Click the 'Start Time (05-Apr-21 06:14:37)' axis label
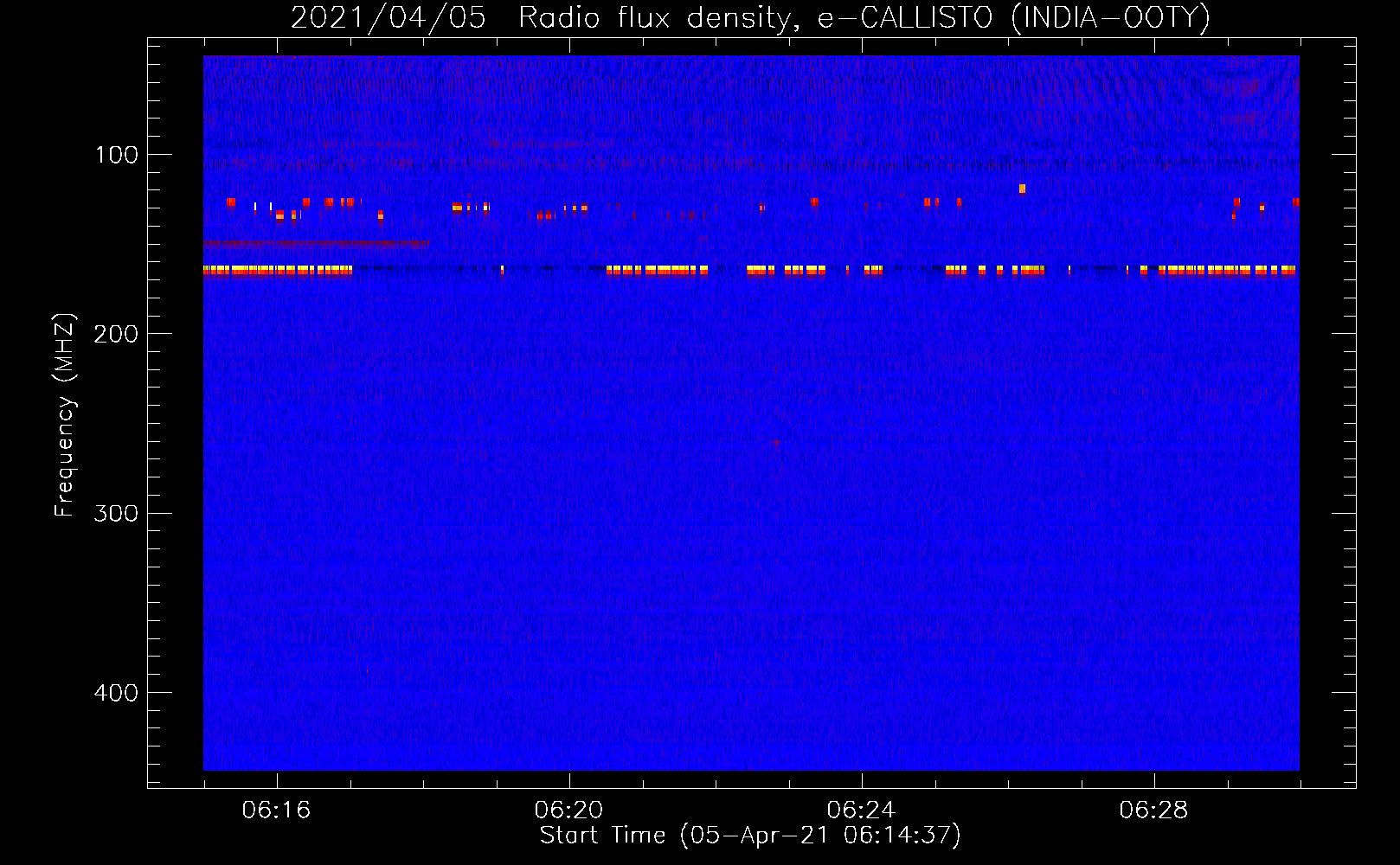The image size is (1400, 865). [x=750, y=836]
